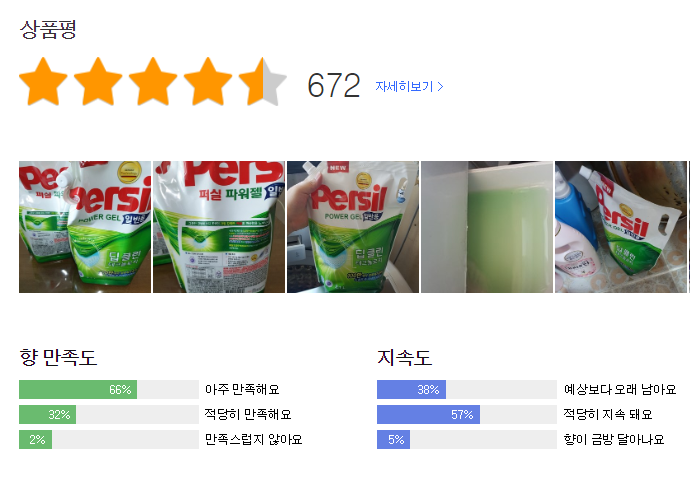Open the hand-held Persil pouch photo
Image resolution: width=690 pixels, height=495 pixels.
[353, 227]
